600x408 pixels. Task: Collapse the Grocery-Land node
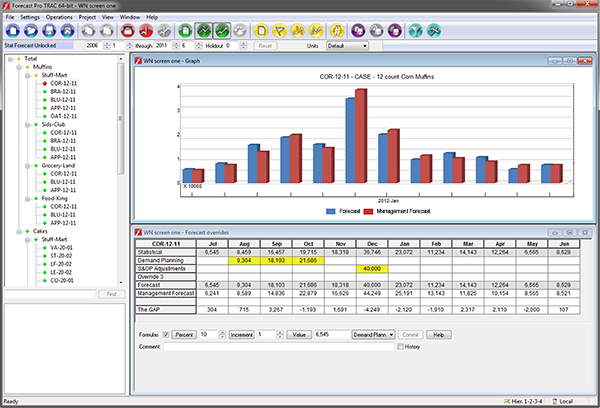point(27,166)
